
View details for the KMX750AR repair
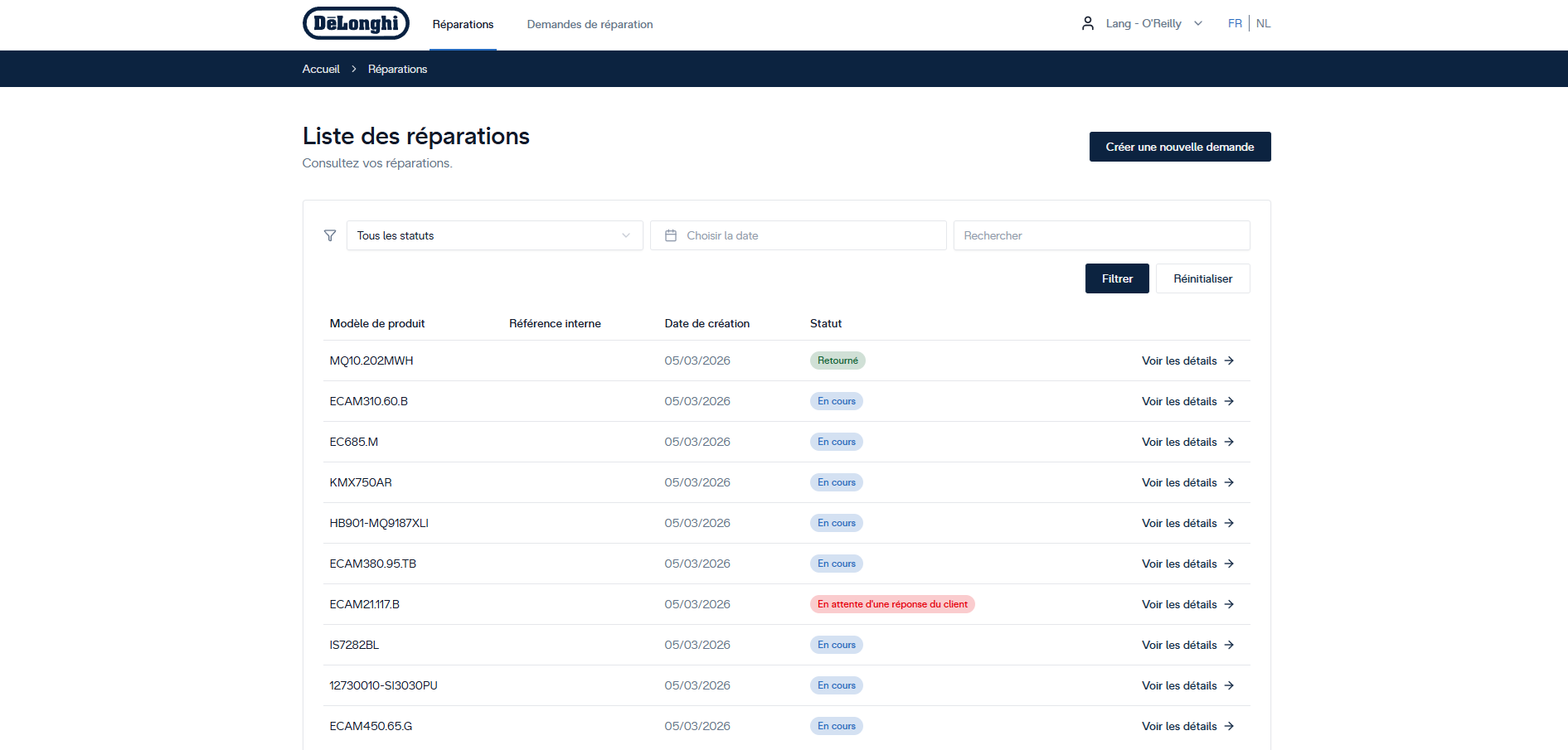(x=1187, y=482)
